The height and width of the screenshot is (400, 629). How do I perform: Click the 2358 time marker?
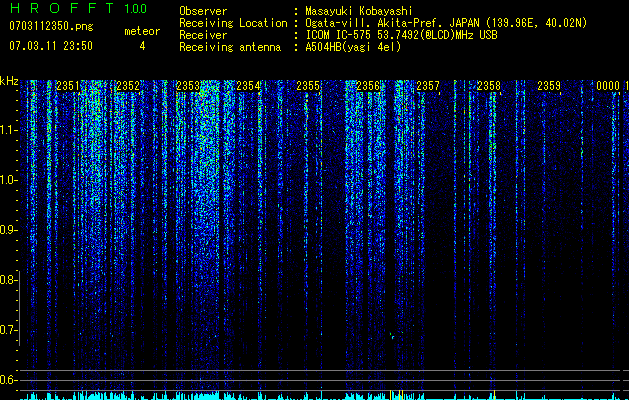tap(489, 86)
